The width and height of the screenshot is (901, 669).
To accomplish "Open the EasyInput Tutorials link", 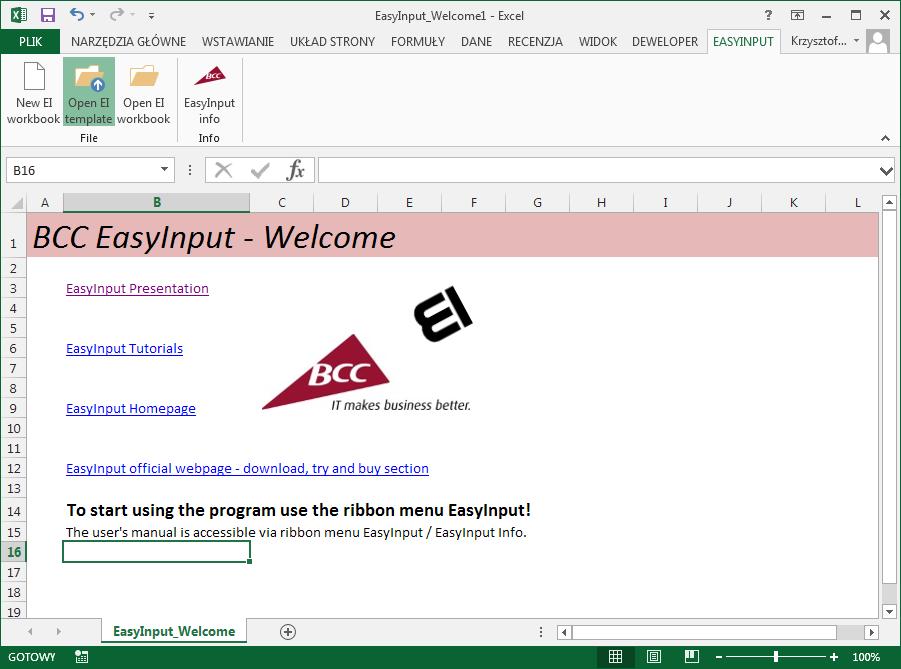I will click(124, 348).
